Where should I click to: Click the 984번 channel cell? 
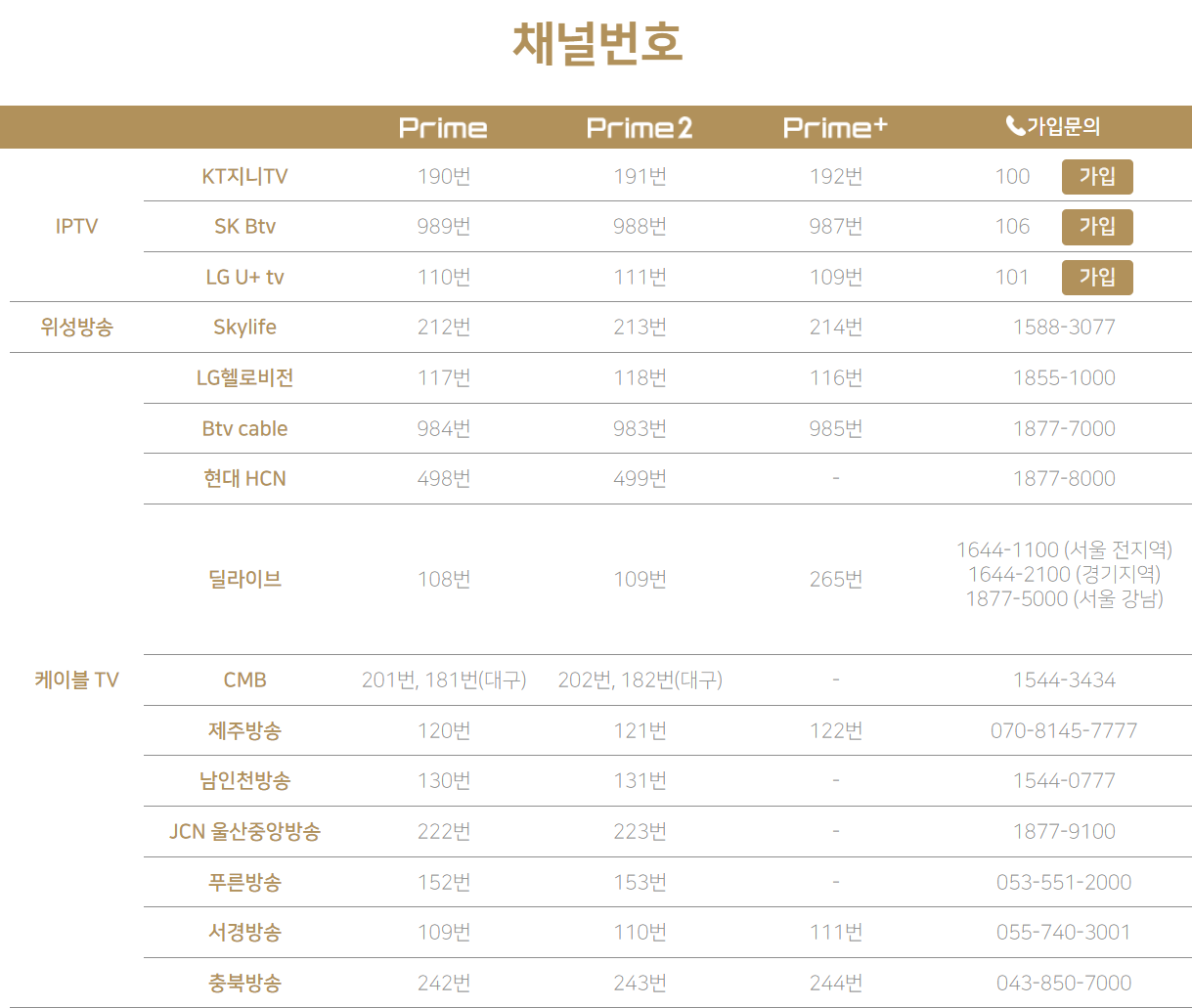pyautogui.click(x=444, y=429)
